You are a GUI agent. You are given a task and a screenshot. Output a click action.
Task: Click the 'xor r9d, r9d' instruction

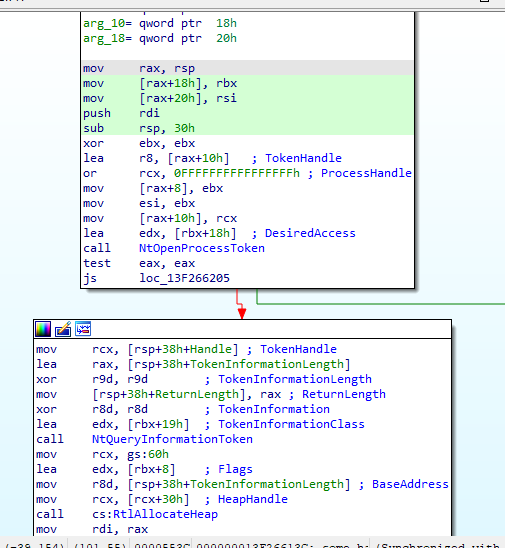click(92, 379)
